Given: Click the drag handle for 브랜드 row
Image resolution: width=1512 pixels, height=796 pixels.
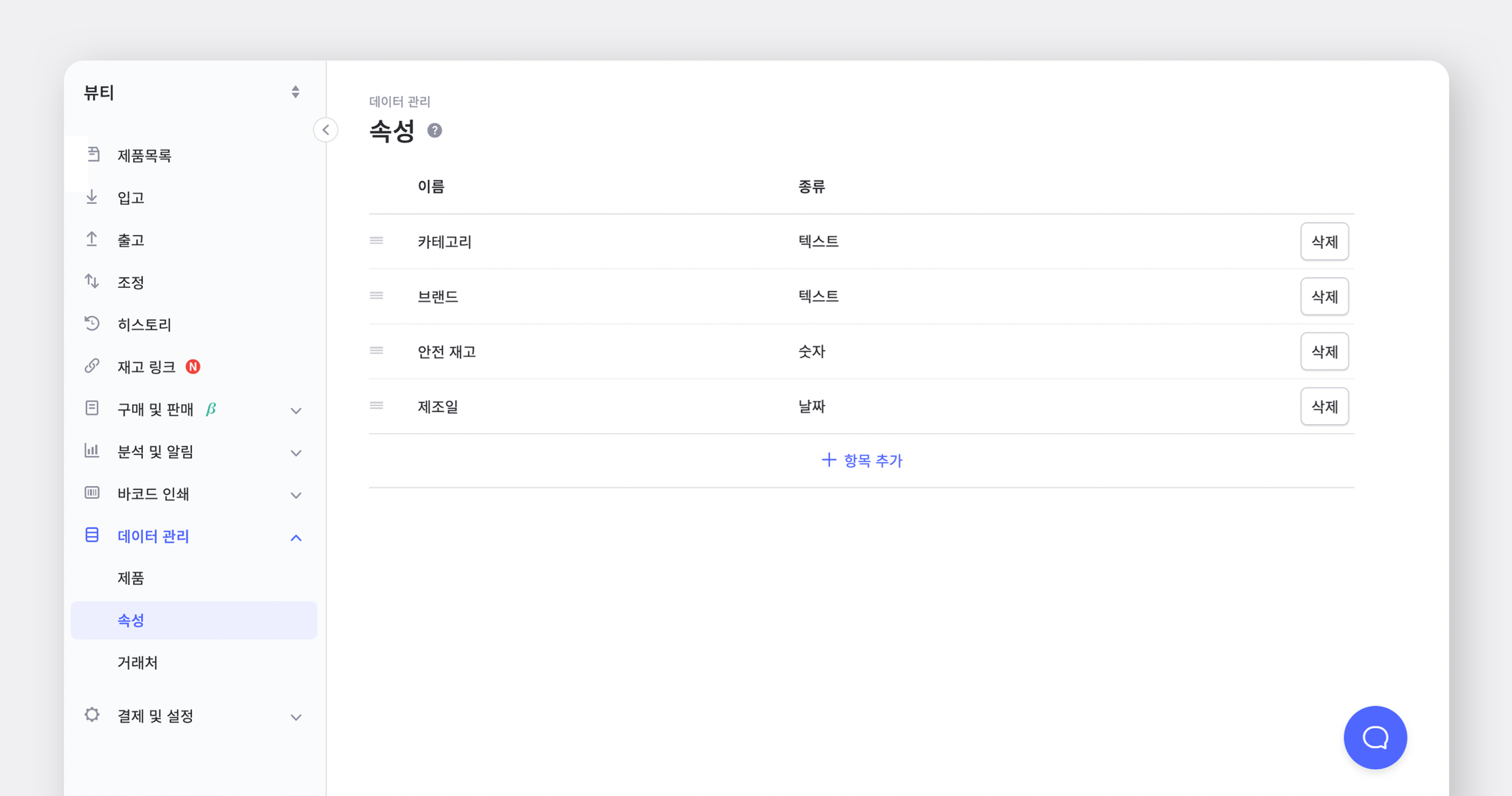Looking at the screenshot, I should coord(376,296).
